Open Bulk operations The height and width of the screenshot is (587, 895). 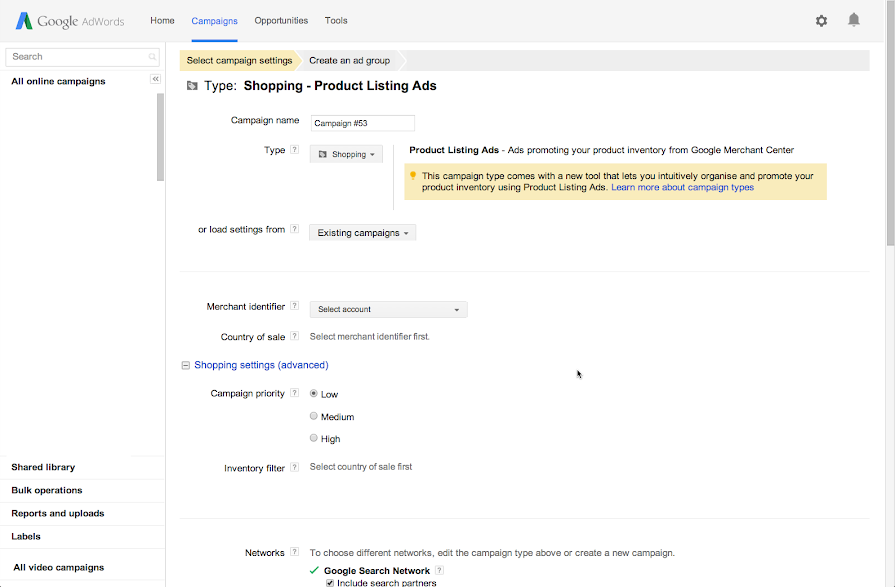pyautogui.click(x=47, y=490)
